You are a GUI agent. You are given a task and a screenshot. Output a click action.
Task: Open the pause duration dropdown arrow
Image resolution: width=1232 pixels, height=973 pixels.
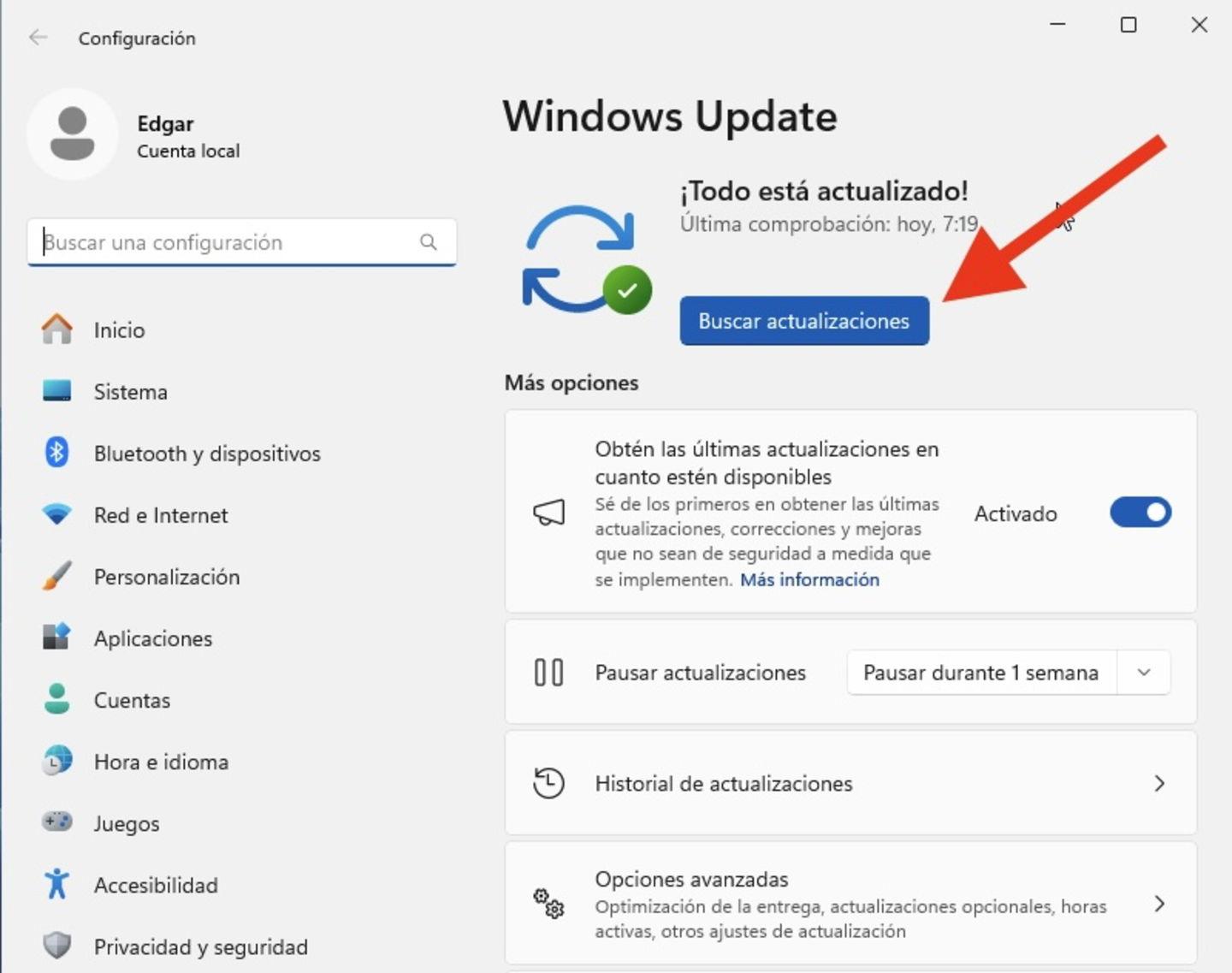click(1144, 673)
